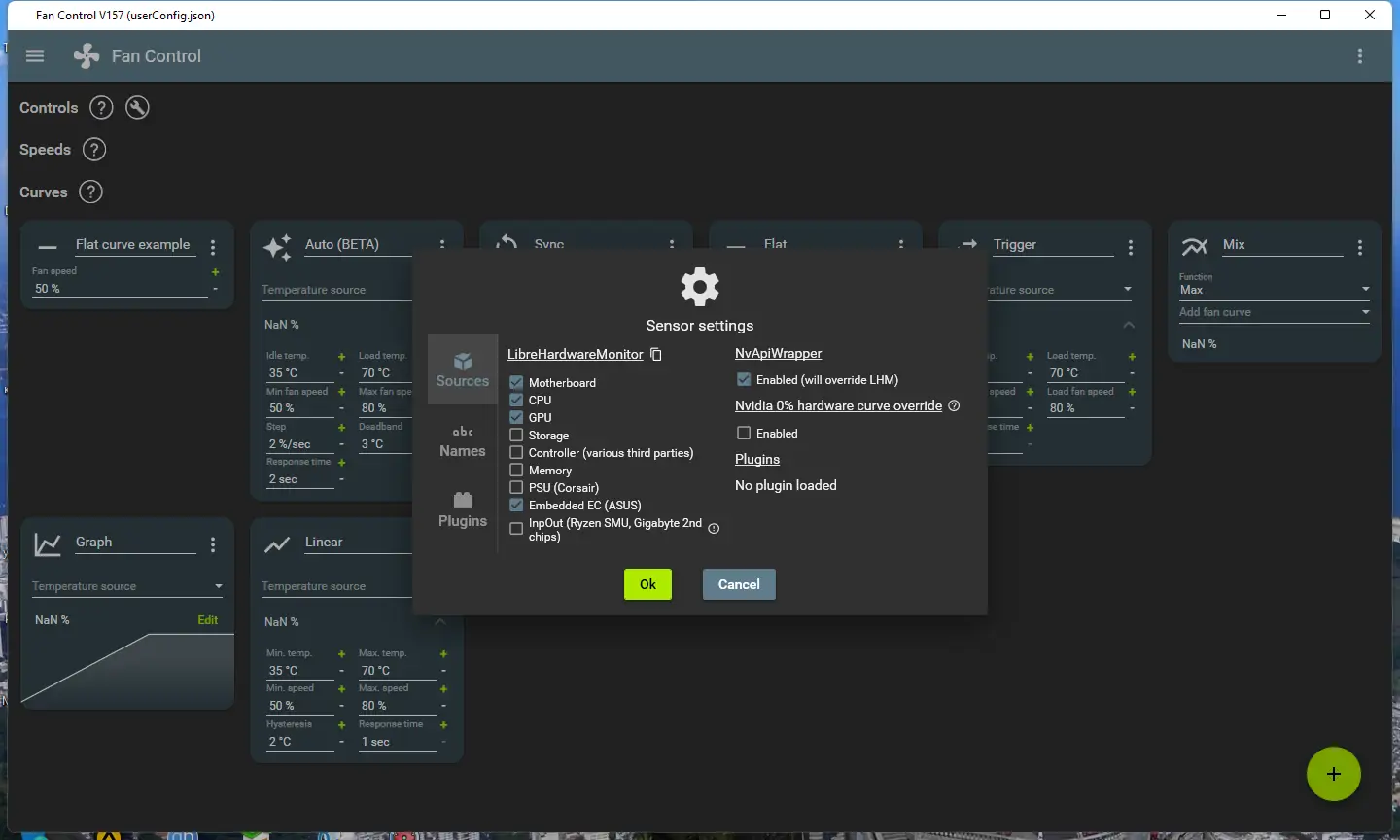Increase Fan speed in Flat curve example
The width and height of the screenshot is (1400, 840).
(215, 272)
